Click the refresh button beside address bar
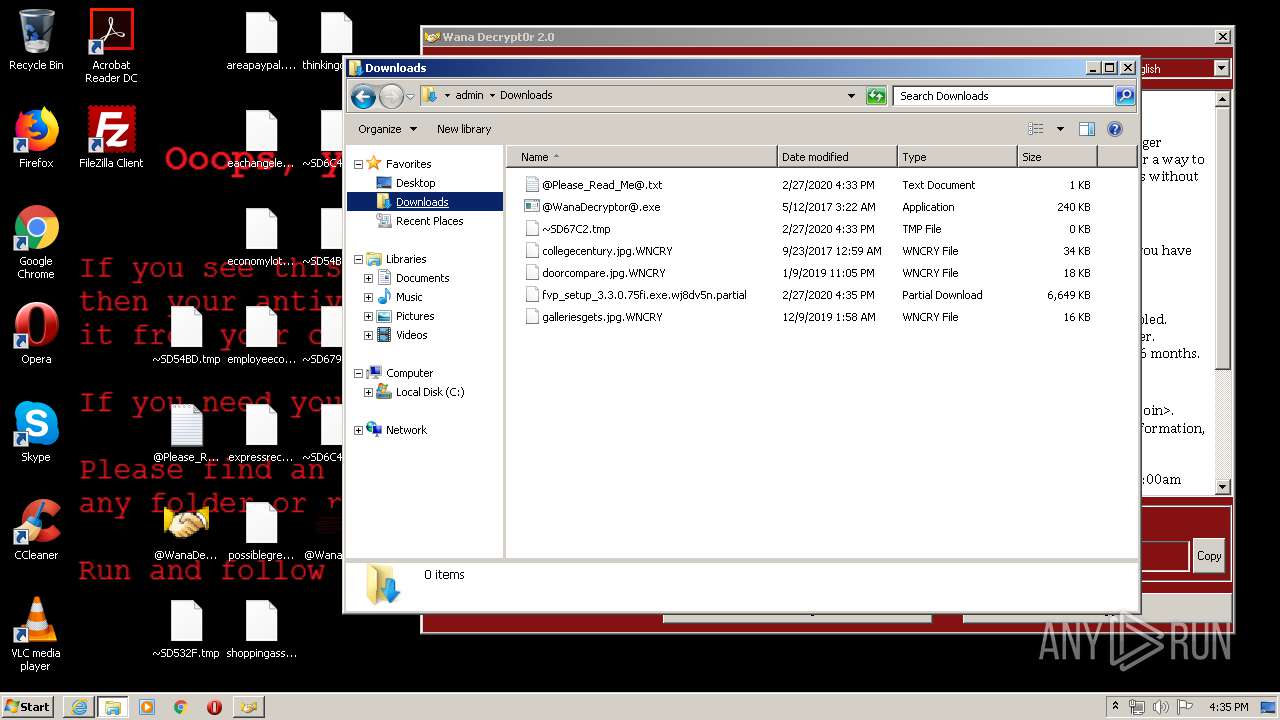The width and height of the screenshot is (1280, 720). coord(876,96)
